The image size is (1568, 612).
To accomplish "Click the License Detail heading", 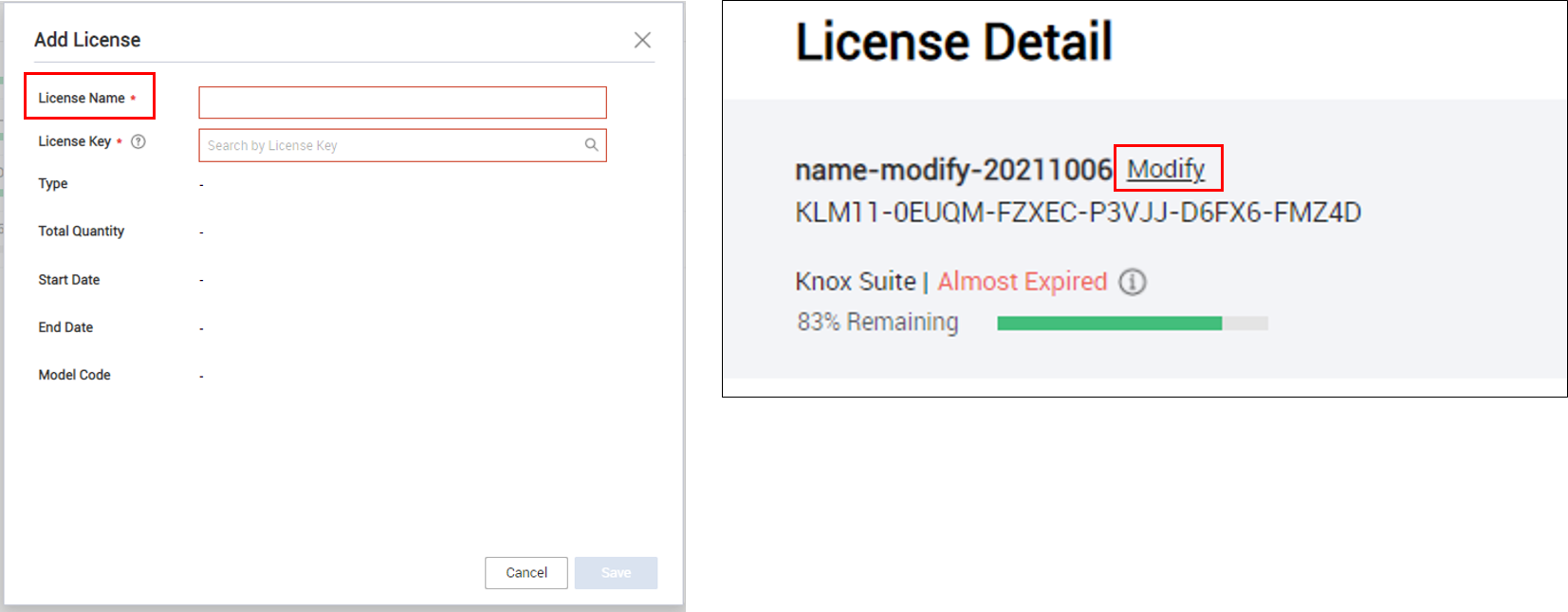I will pos(953,42).
